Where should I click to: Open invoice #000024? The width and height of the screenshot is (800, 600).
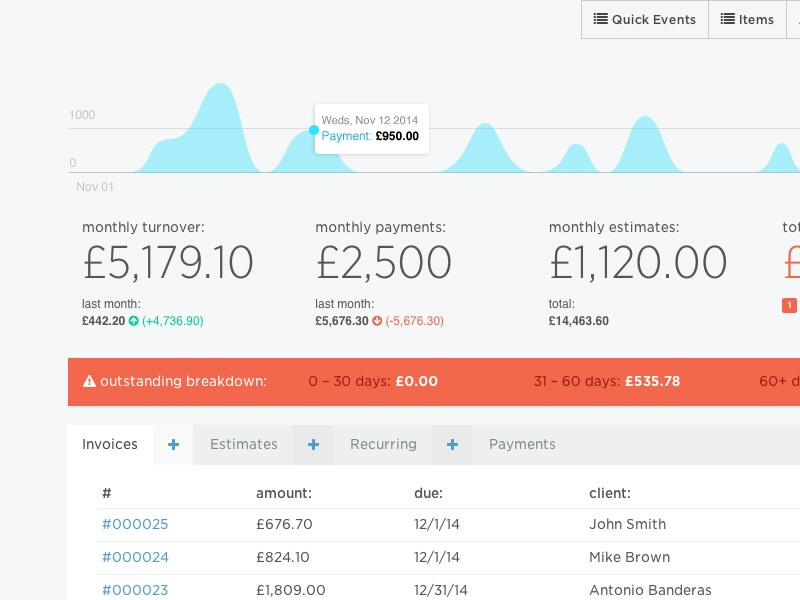[x=135, y=557]
